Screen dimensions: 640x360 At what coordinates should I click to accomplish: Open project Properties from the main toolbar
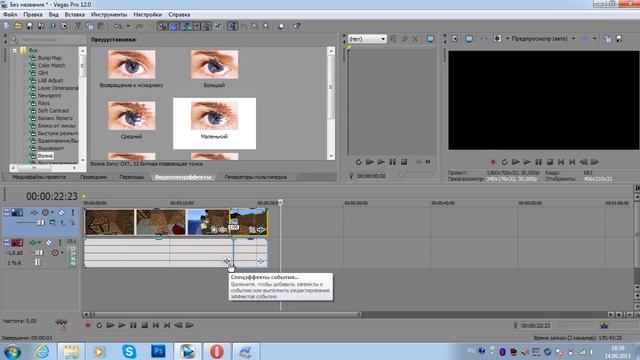[64, 26]
